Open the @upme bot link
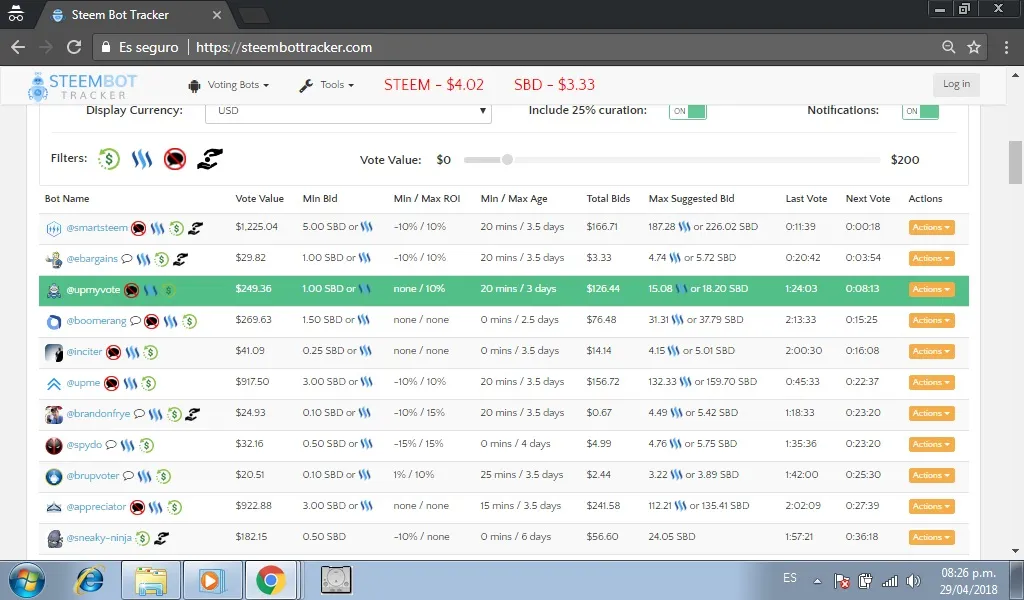Screen dimensions: 1024x600 point(83,383)
